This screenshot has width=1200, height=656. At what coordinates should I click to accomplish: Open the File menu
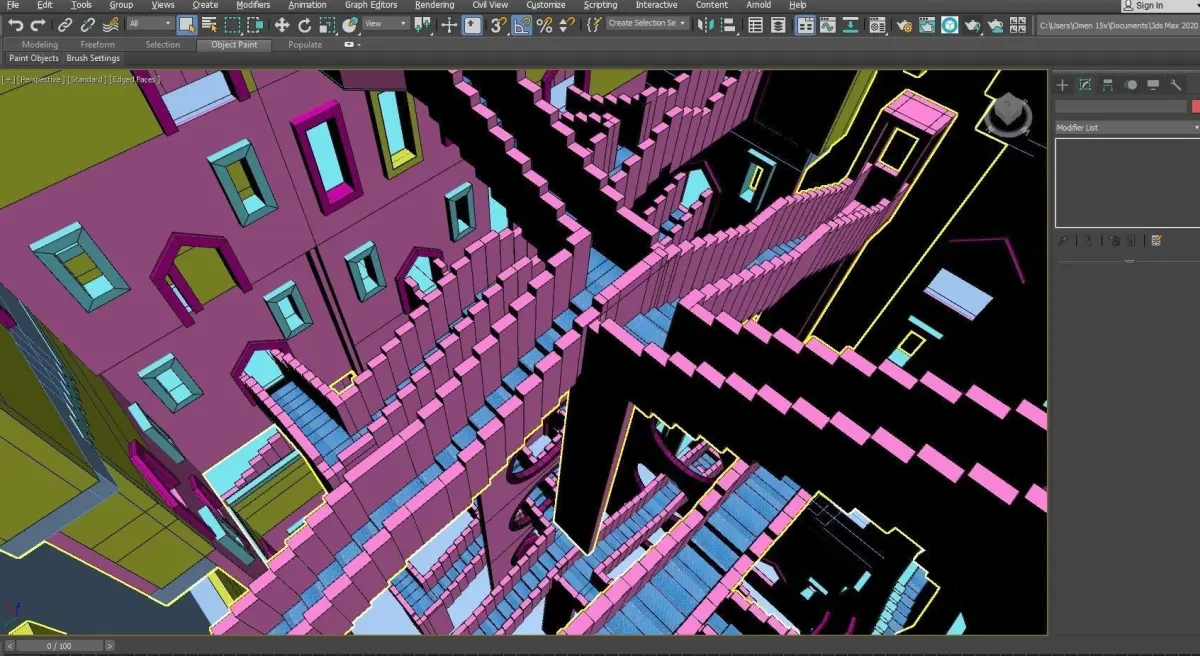click(12, 5)
